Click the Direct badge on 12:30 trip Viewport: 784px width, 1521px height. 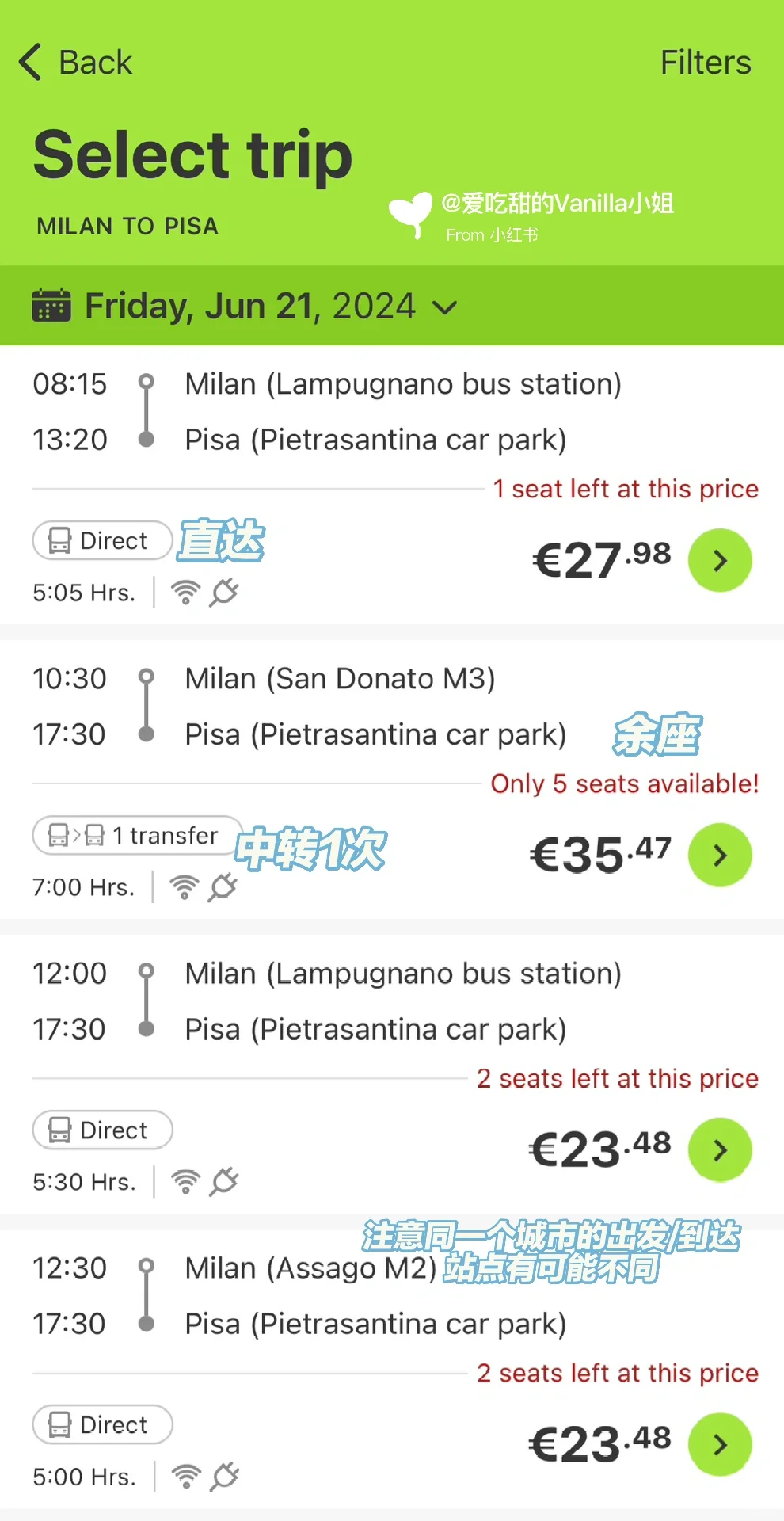coord(101,1425)
